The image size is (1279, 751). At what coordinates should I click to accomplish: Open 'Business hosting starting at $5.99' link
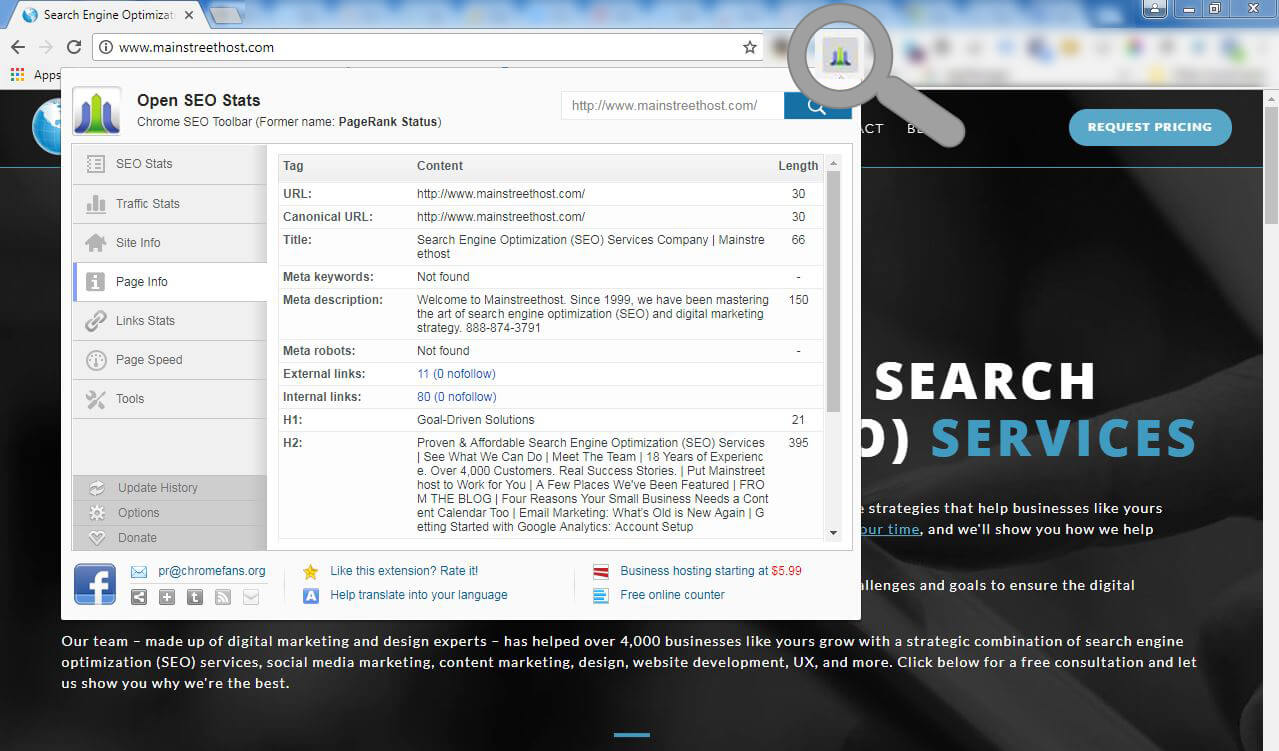[x=711, y=571]
